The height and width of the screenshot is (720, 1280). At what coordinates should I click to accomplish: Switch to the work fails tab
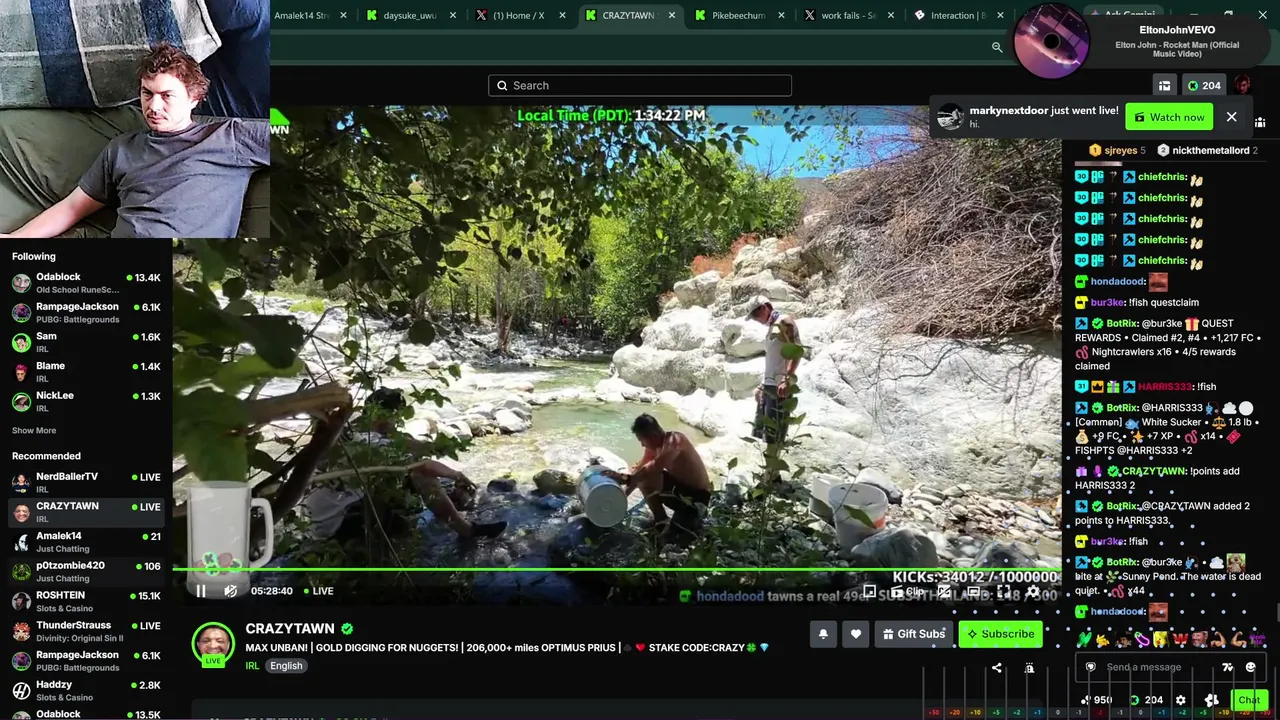click(x=849, y=15)
